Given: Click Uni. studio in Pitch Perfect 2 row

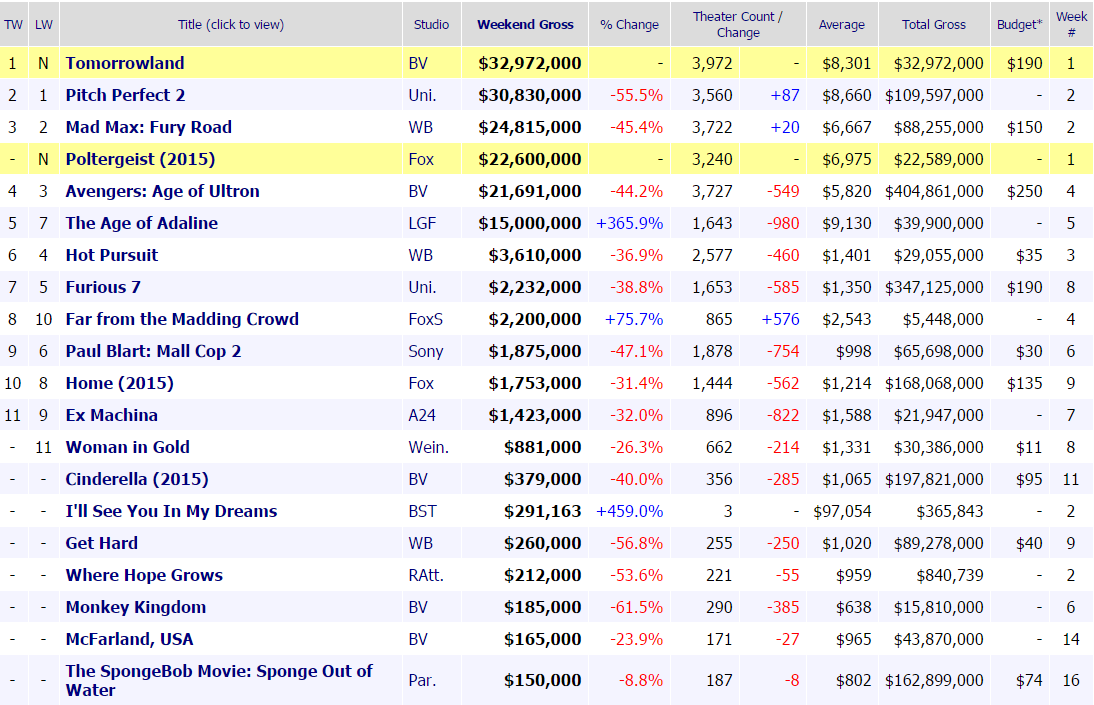Looking at the screenshot, I should click(x=422, y=95).
